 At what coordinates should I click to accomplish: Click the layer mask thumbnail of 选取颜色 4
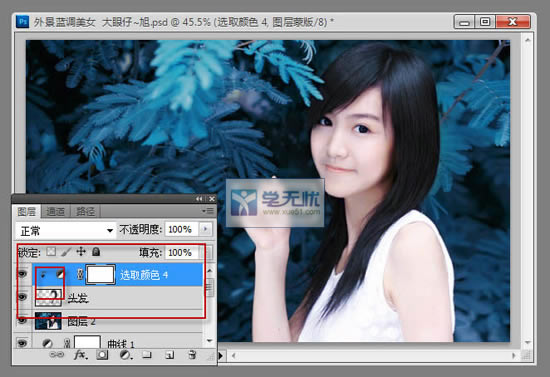pyautogui.click(x=100, y=274)
